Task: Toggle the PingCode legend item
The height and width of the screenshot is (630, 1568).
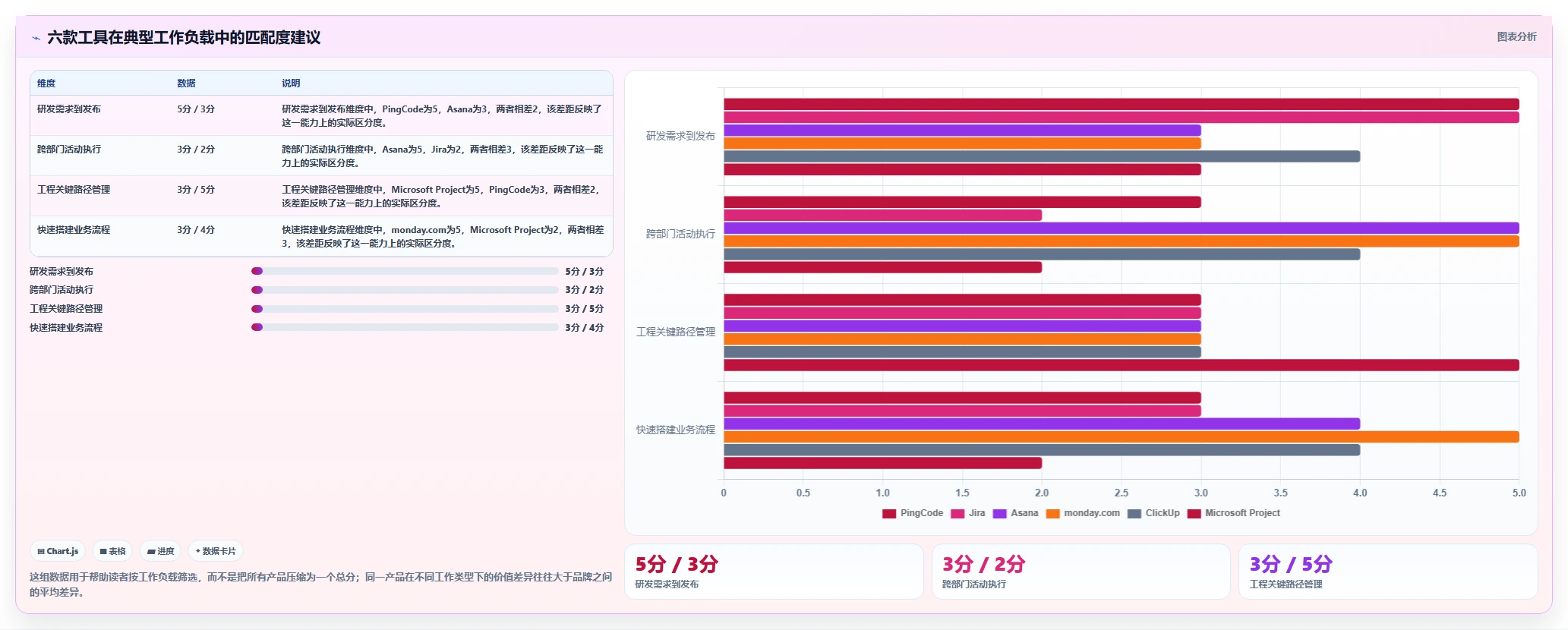Action: click(913, 513)
